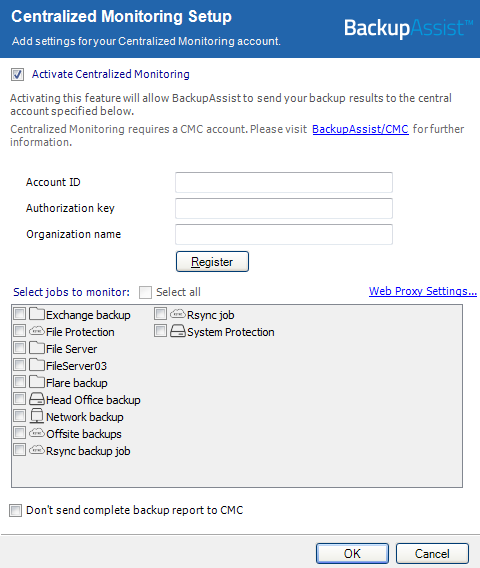The image size is (480, 568).
Task: Click the Head Office backup drive icon
Action: 37,399
